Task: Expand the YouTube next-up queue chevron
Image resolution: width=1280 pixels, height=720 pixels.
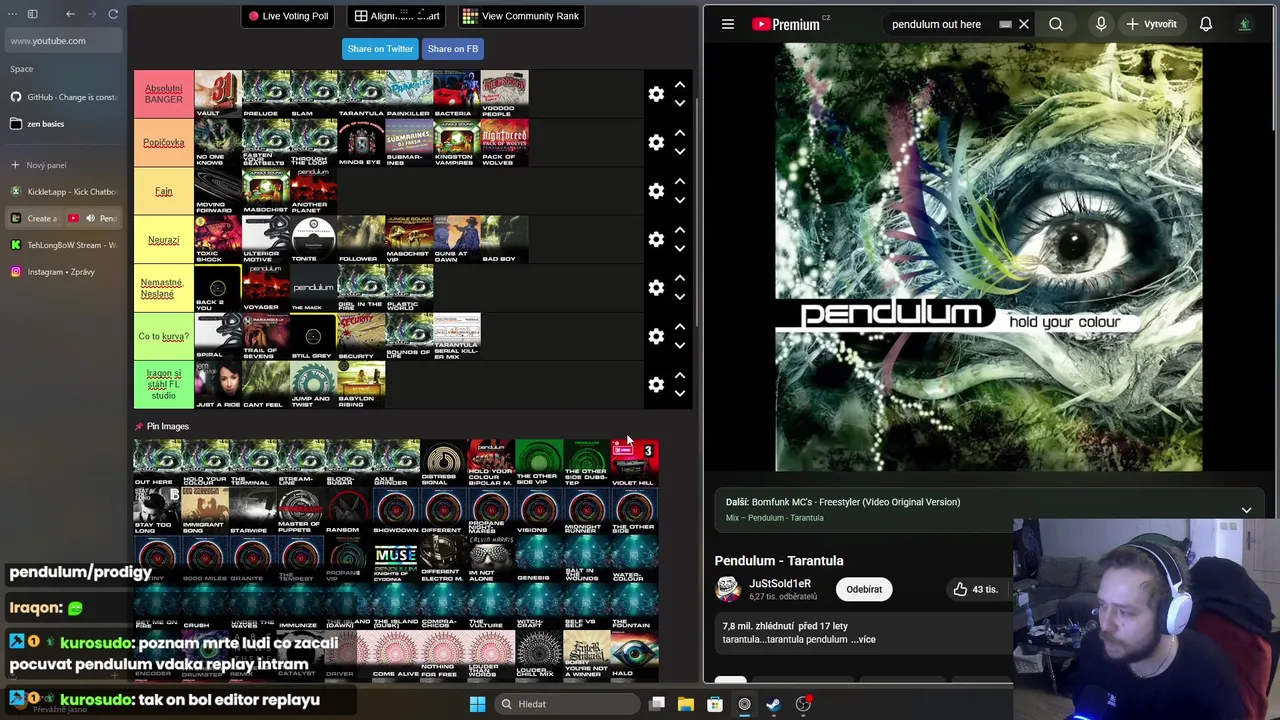Action: [x=1246, y=510]
